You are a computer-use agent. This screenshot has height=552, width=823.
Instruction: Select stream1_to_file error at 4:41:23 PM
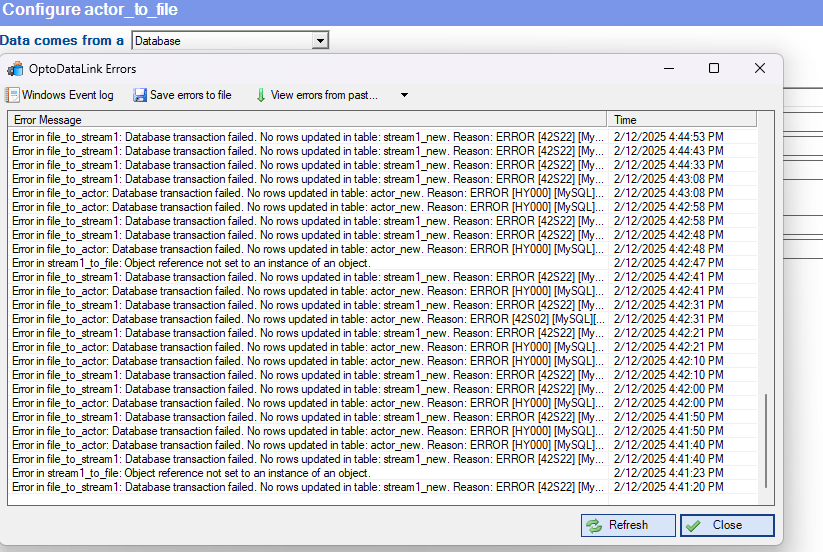(383, 473)
